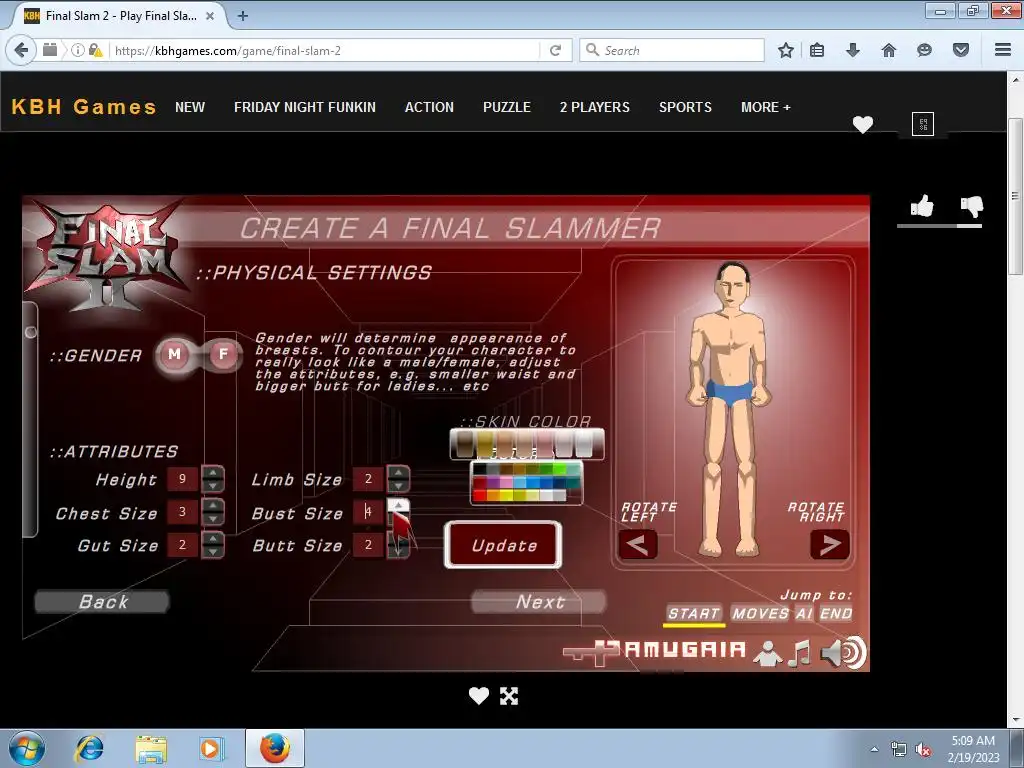Rotate the character right
The image size is (1024, 768).
tap(829, 544)
